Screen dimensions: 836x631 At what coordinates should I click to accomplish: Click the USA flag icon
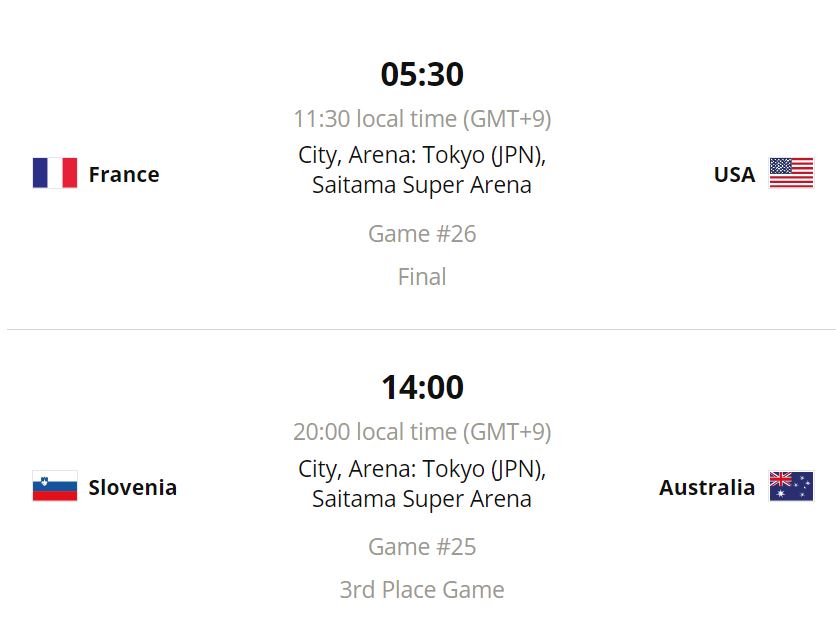click(791, 174)
